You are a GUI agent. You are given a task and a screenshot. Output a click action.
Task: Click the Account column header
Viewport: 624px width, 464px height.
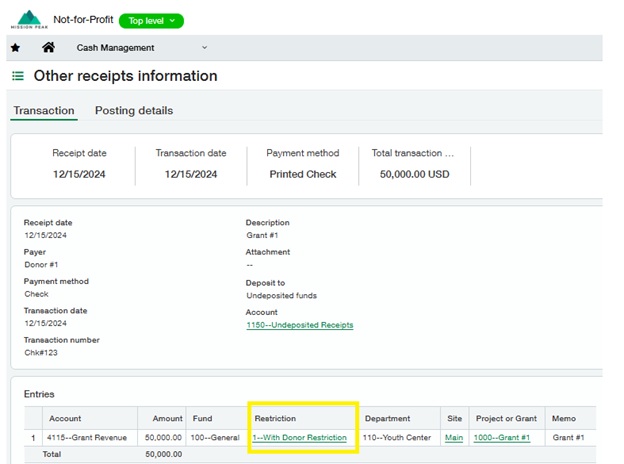point(65,419)
